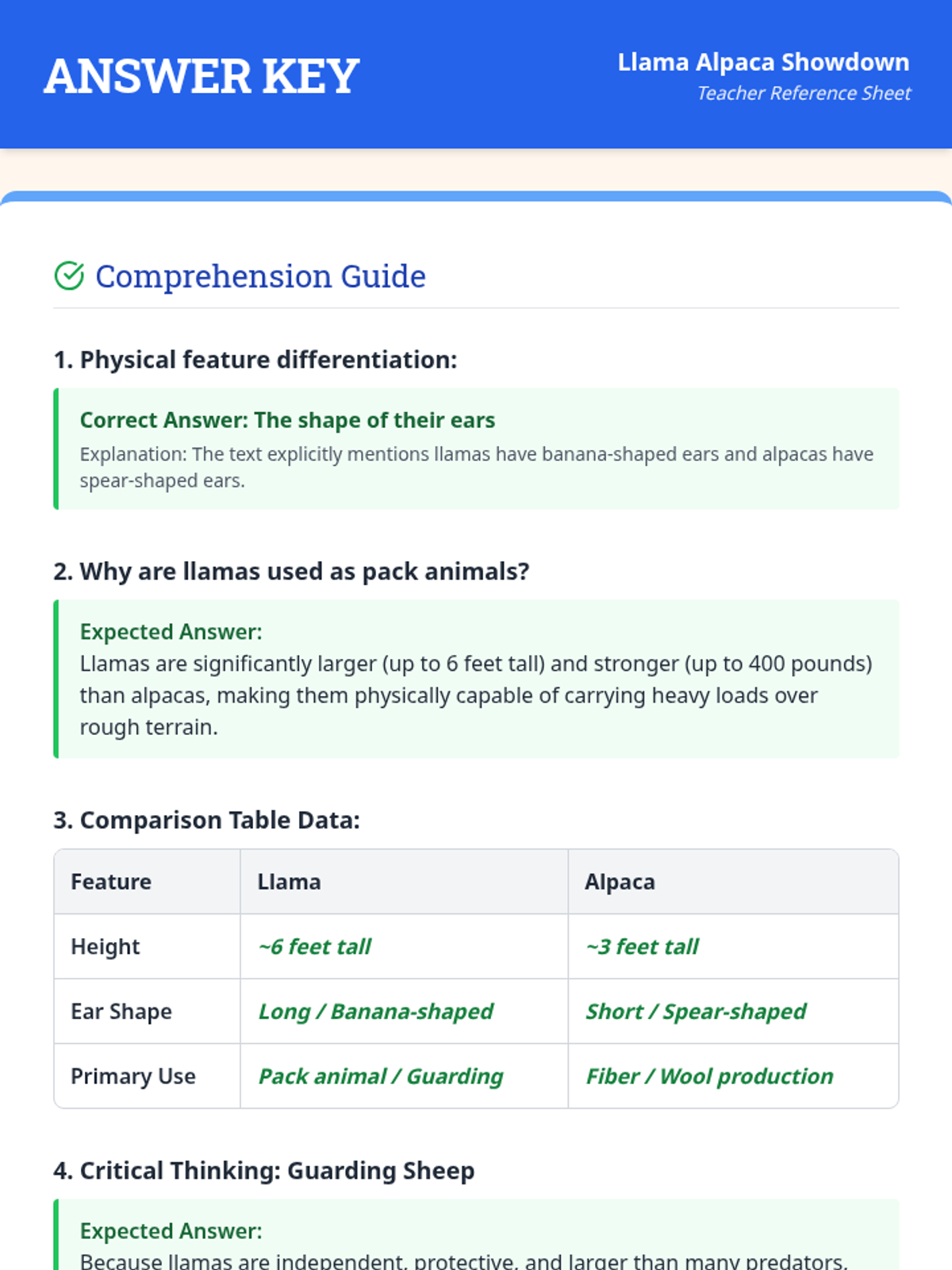The image size is (952, 1270).
Task: Click the ANSWER KEY title
Action: pyautogui.click(x=202, y=76)
